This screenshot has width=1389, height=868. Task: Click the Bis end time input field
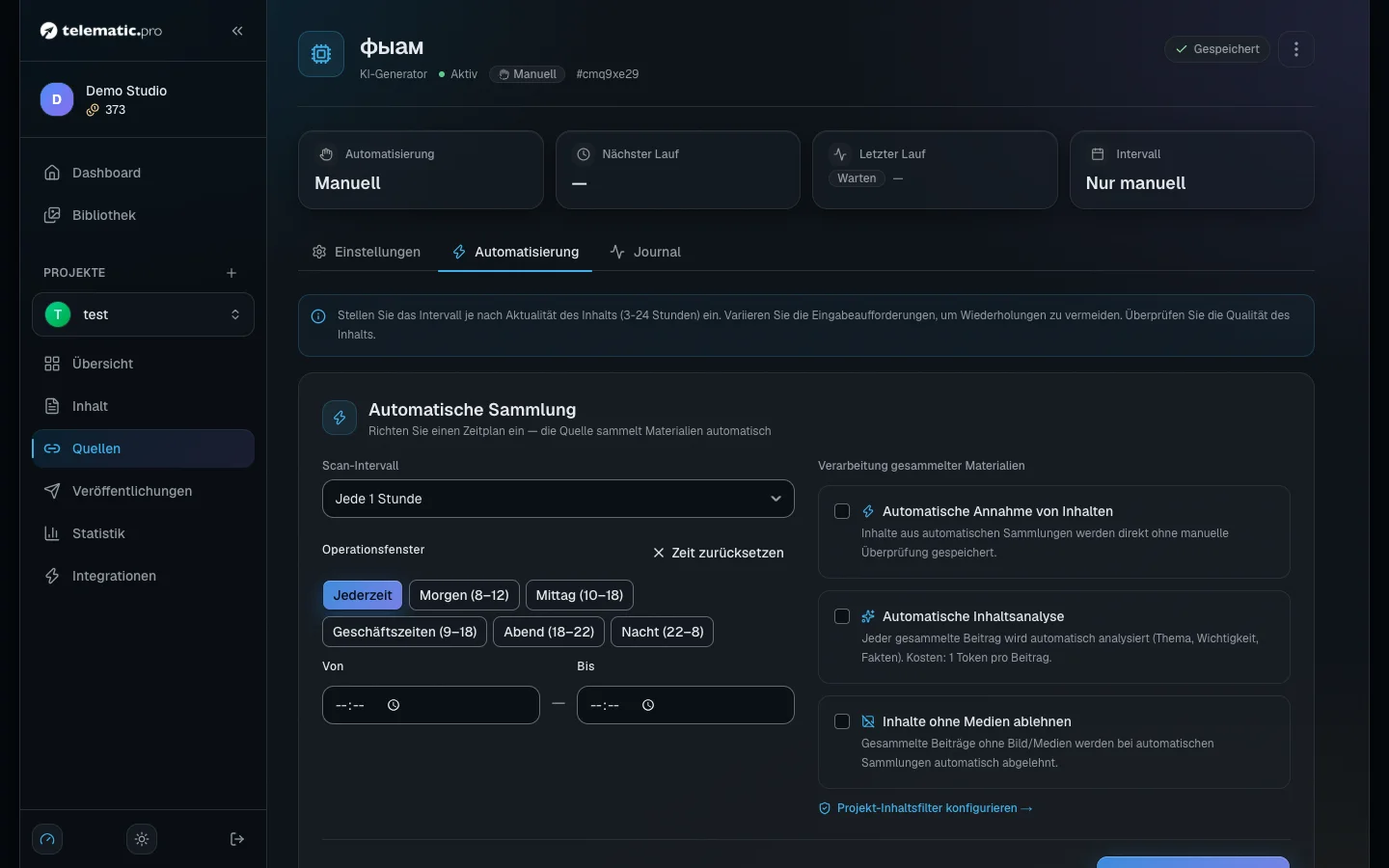tap(686, 705)
